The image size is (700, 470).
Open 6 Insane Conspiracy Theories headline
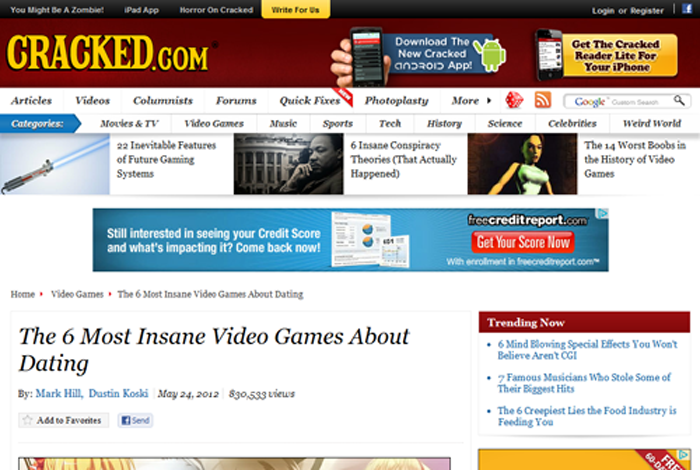point(403,159)
